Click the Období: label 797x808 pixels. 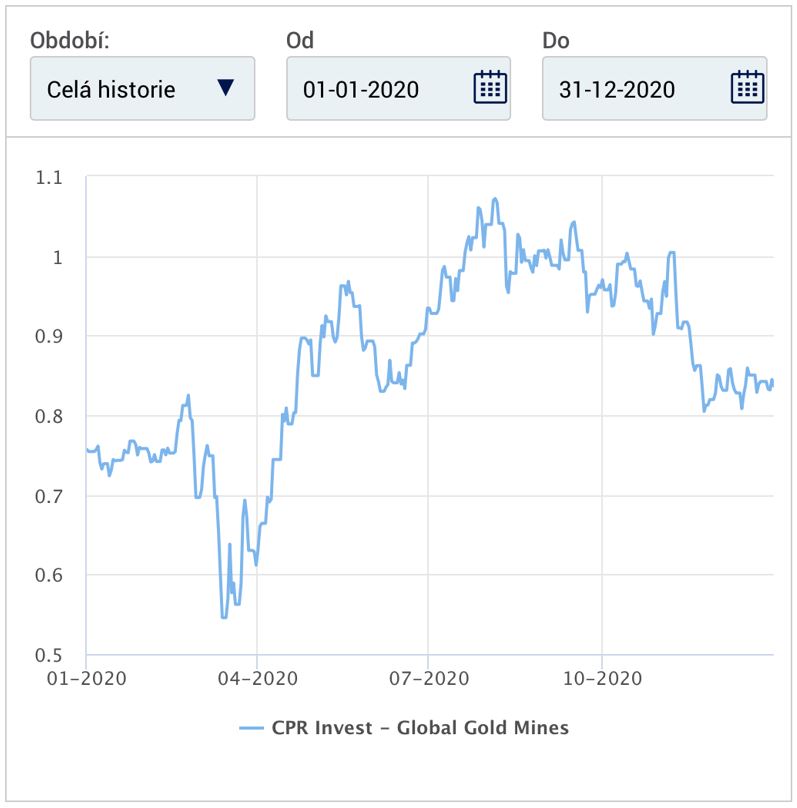pyautogui.click(x=70, y=41)
